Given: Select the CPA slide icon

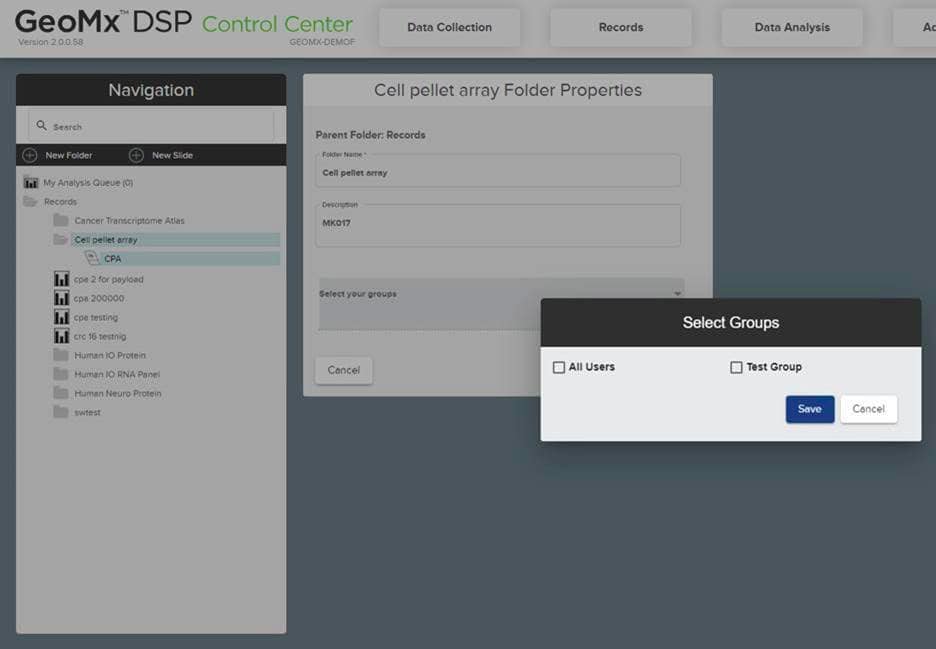Looking at the screenshot, I should (92, 259).
